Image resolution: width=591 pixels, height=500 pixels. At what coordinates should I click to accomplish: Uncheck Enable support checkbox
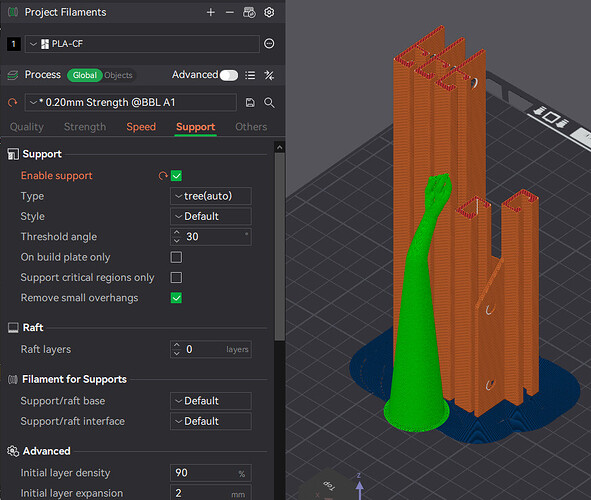pyautogui.click(x=176, y=176)
